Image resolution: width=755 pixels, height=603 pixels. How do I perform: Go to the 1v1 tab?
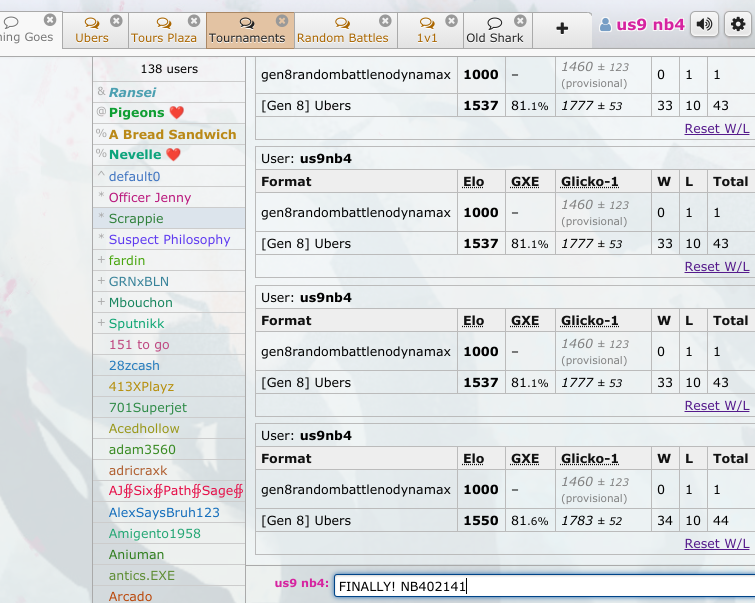(427, 31)
